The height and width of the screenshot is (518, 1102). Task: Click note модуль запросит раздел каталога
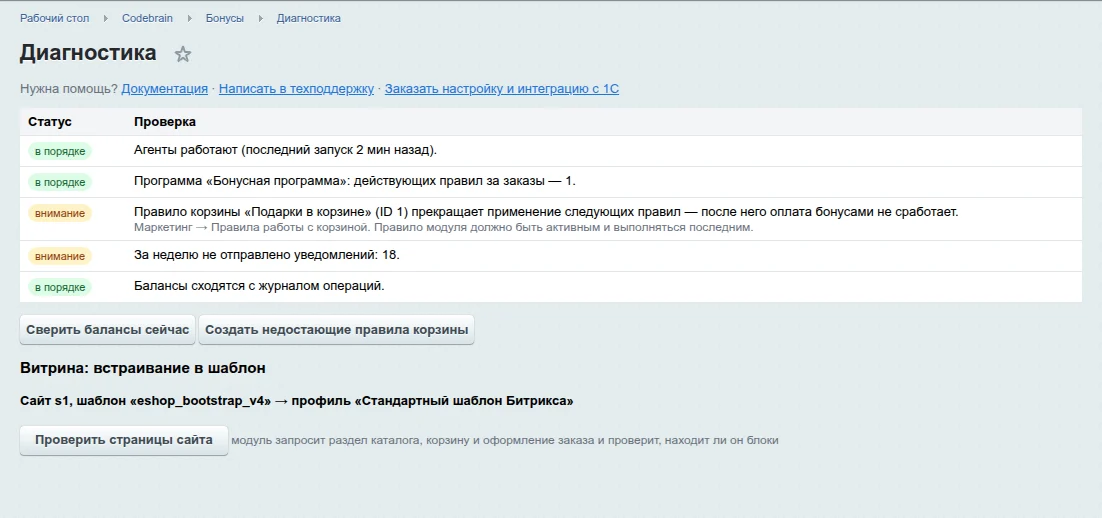[505, 441]
